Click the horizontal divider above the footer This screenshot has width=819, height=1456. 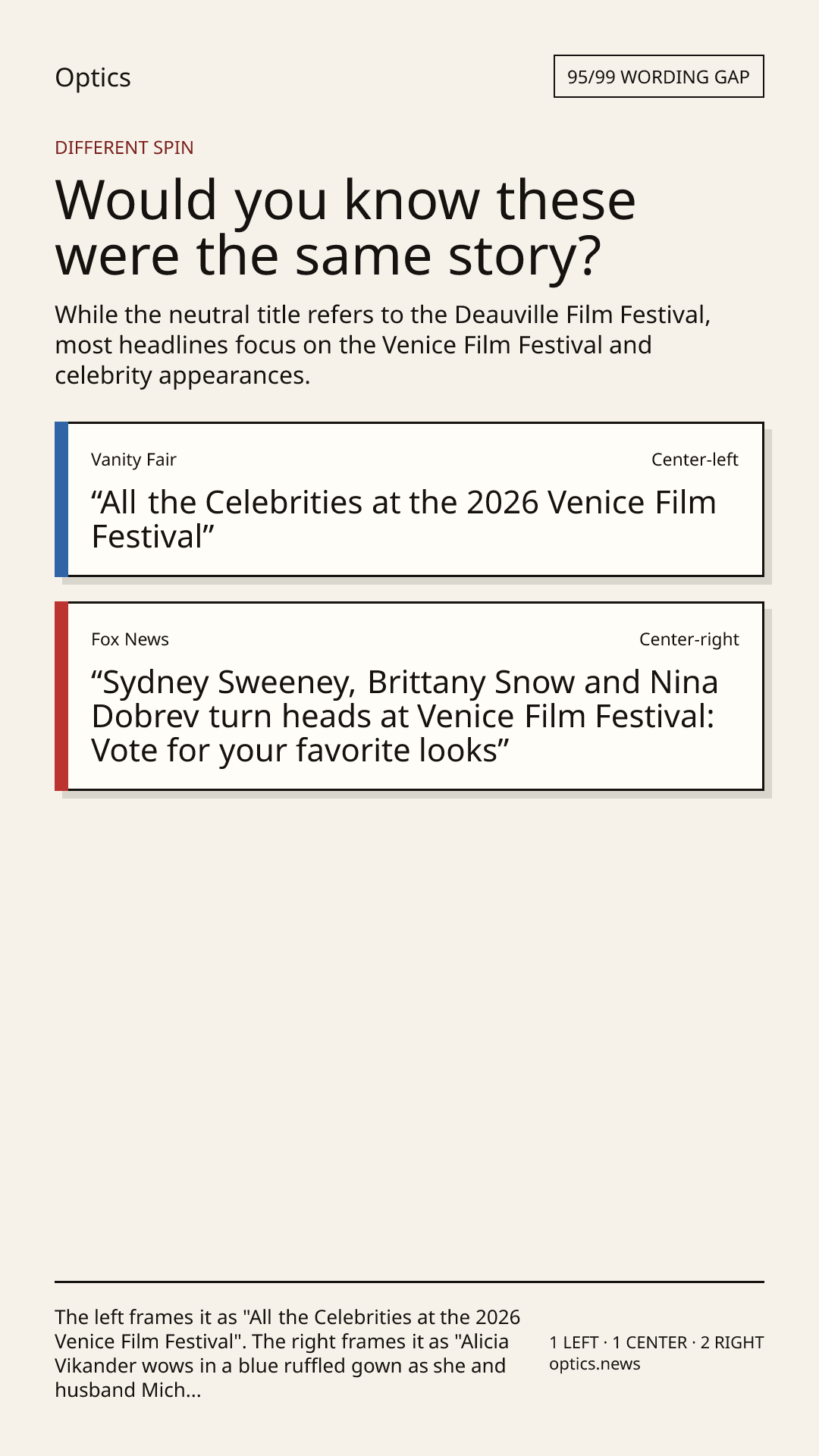pyautogui.click(x=409, y=1282)
